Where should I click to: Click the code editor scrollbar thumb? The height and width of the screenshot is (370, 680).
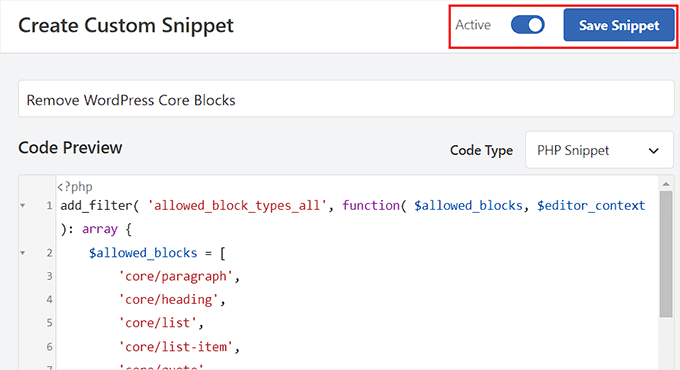(x=666, y=254)
